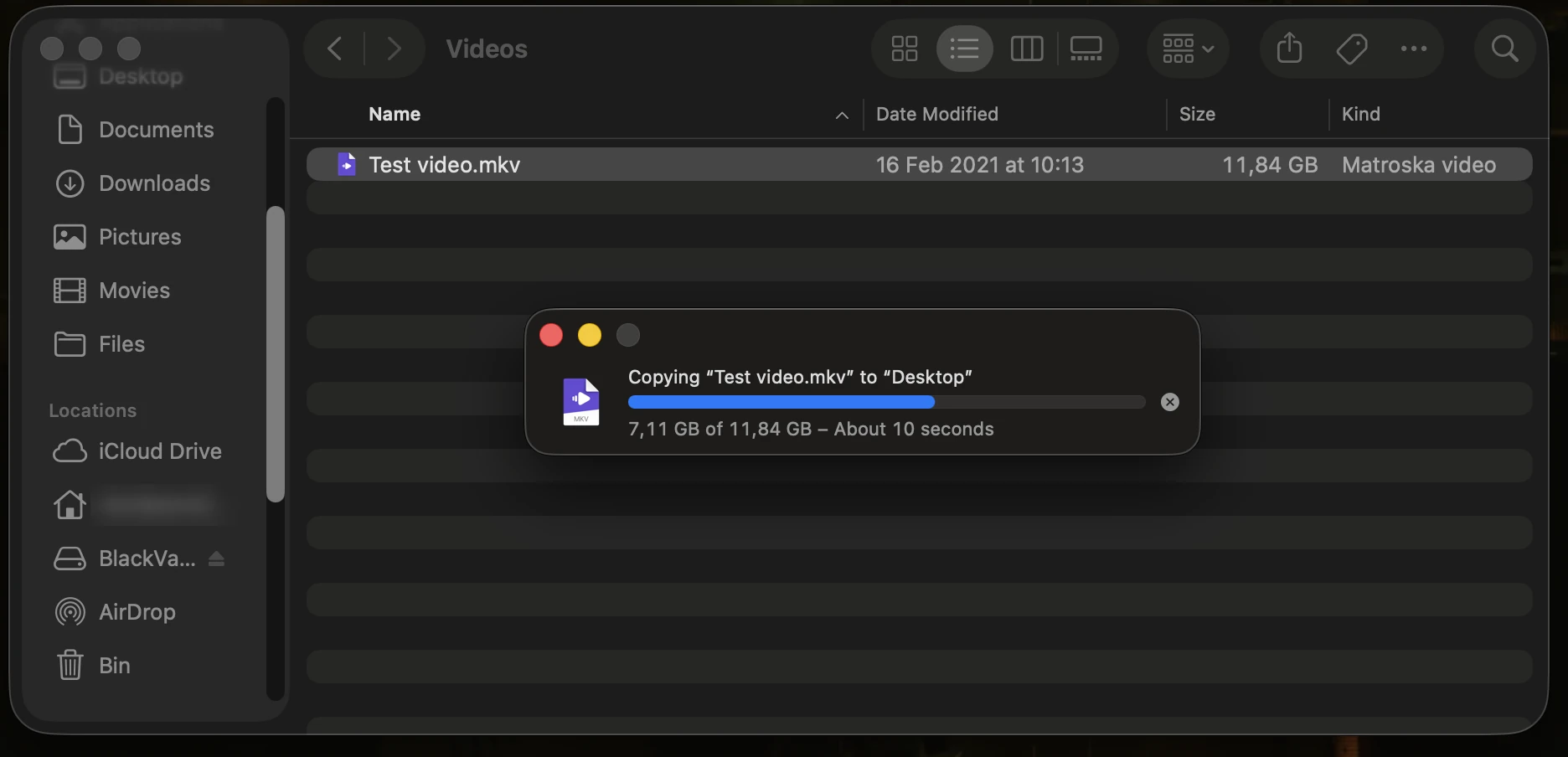Close the copy progress dialog
1568x757 pixels.
point(551,335)
